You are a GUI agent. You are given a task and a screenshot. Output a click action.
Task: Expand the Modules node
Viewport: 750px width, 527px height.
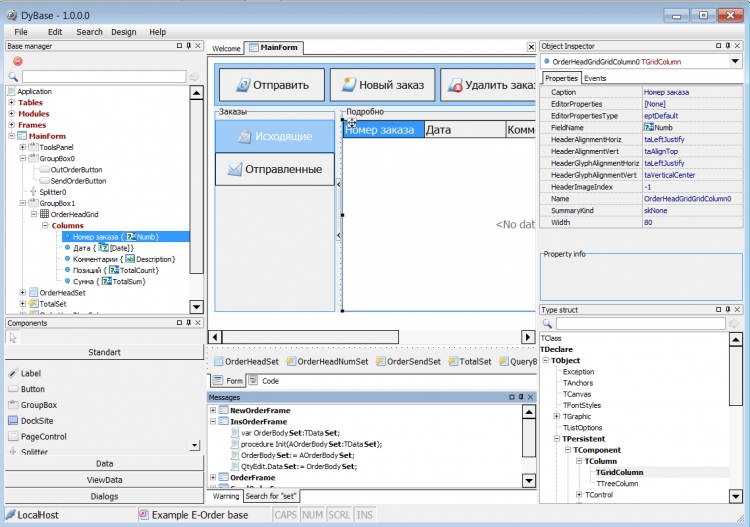11,114
